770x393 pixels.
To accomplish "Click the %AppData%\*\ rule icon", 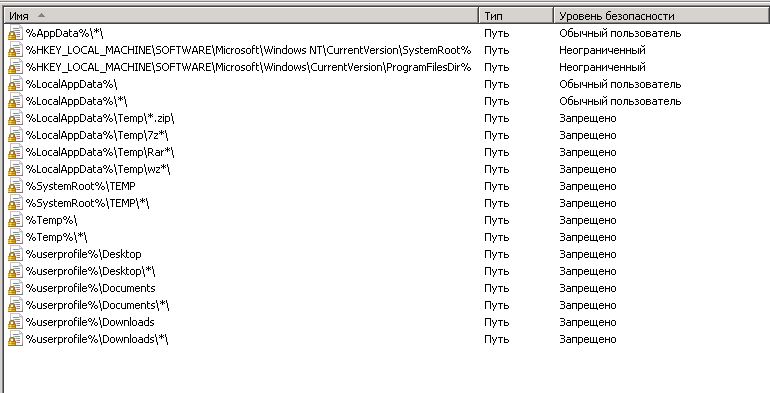I will pos(15,33).
